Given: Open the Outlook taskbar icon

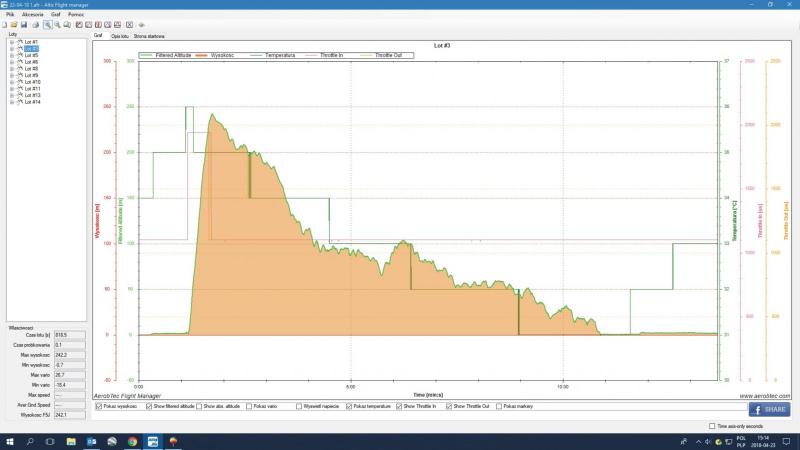Looking at the screenshot, I should [90, 442].
